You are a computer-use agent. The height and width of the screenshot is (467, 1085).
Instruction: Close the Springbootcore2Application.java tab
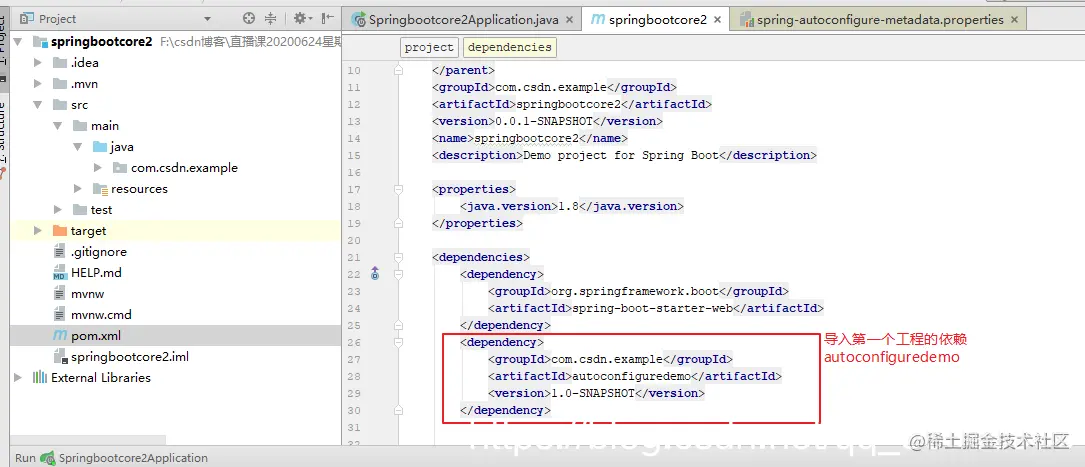(569, 20)
